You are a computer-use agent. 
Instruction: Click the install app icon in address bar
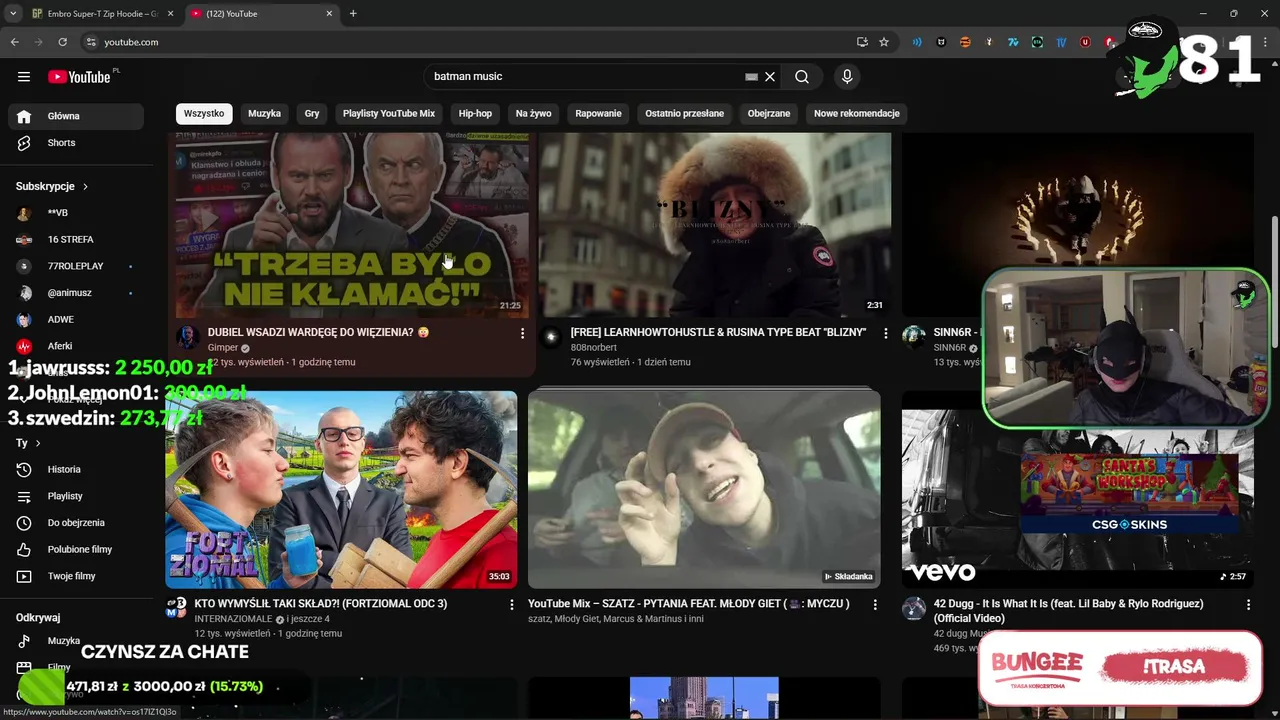[x=862, y=42]
